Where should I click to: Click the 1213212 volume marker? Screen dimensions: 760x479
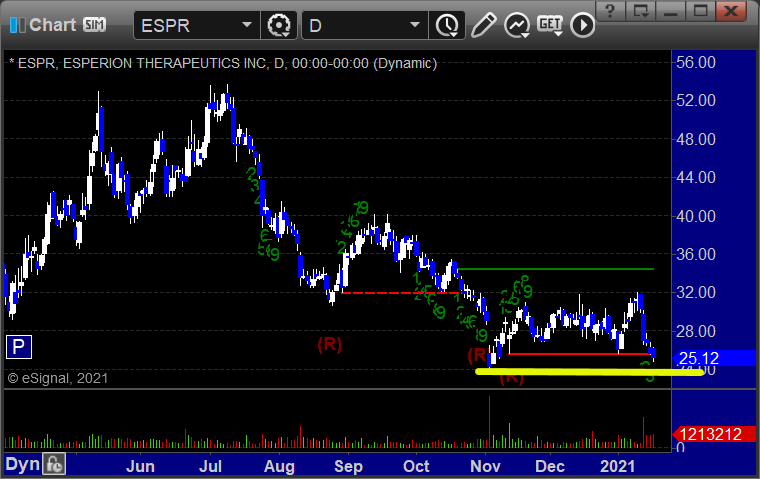[x=714, y=434]
